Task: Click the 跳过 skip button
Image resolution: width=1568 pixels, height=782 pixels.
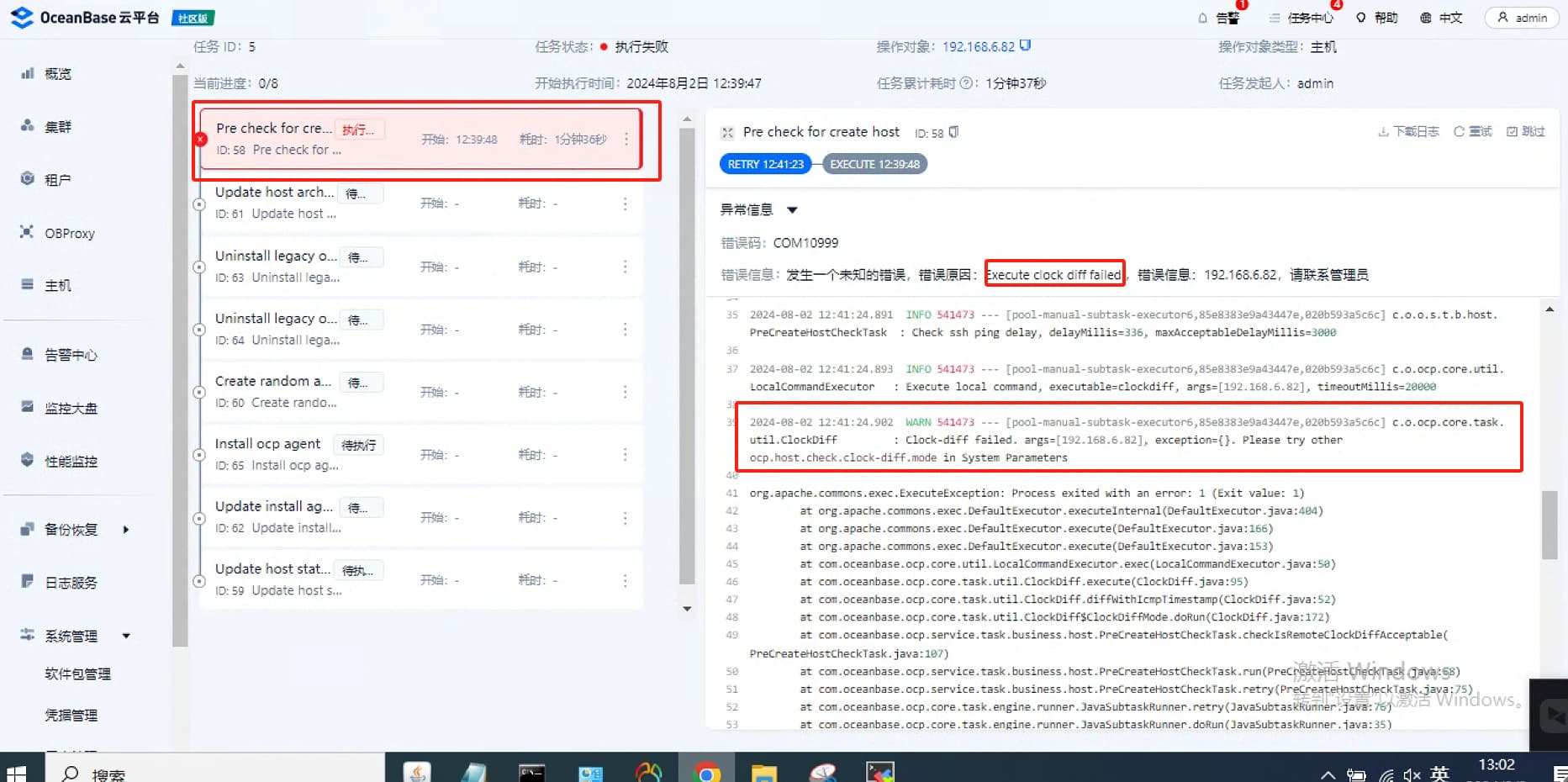Action: (x=1526, y=132)
